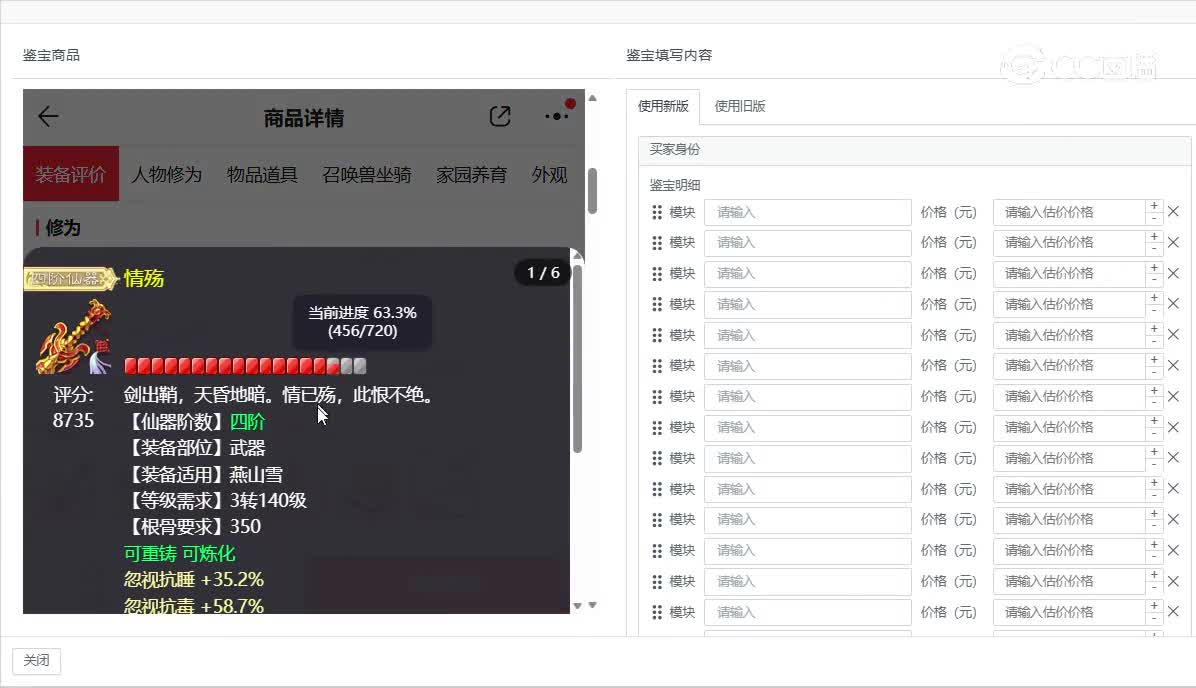Decrease price with minus in eleventh 模块 row

click(1154, 526)
